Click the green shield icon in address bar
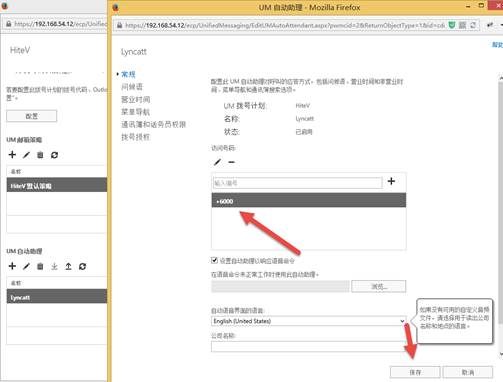 click(452, 25)
